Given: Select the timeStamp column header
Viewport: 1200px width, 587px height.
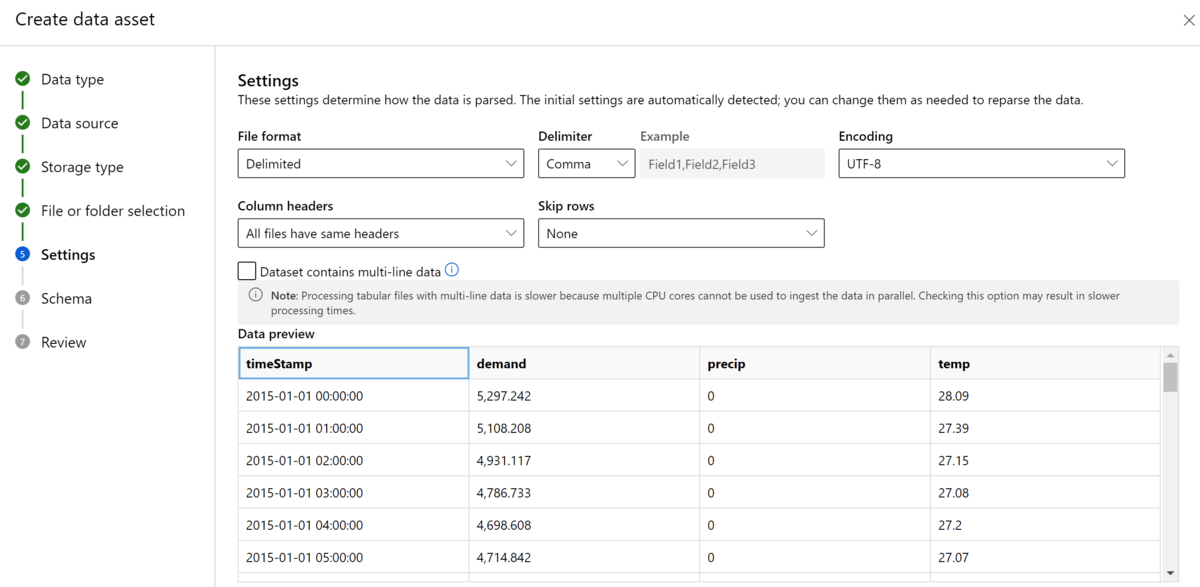Looking at the screenshot, I should pyautogui.click(x=353, y=364).
